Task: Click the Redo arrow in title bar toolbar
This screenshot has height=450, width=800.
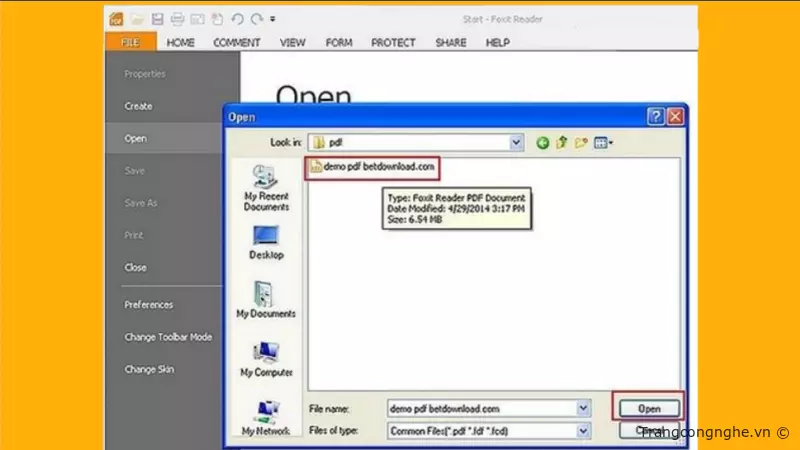Action: (257, 19)
